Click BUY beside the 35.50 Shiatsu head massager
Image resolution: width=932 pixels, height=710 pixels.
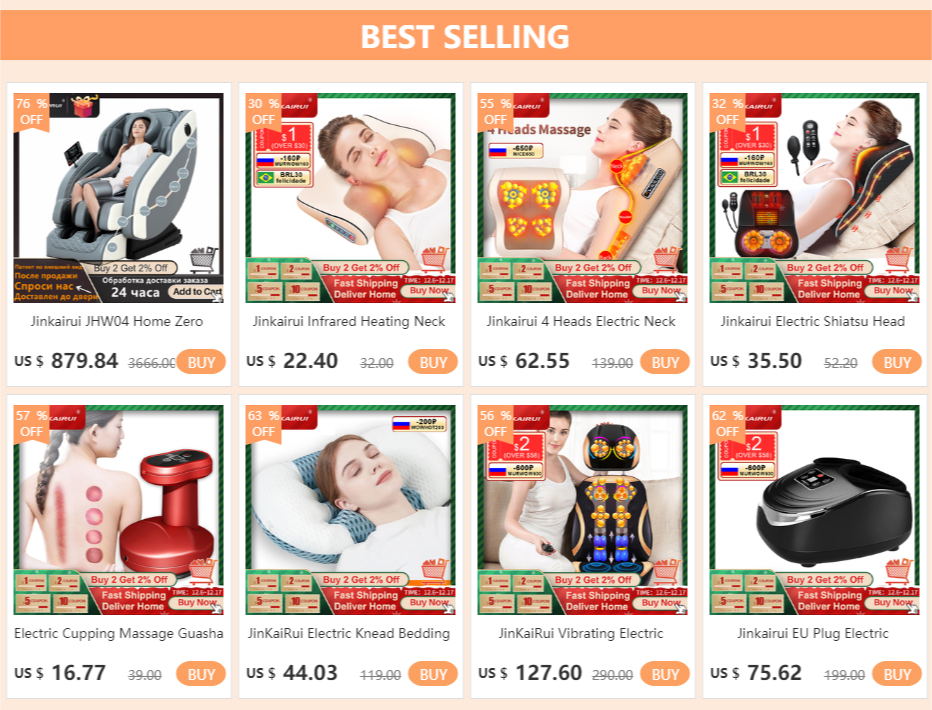896,362
